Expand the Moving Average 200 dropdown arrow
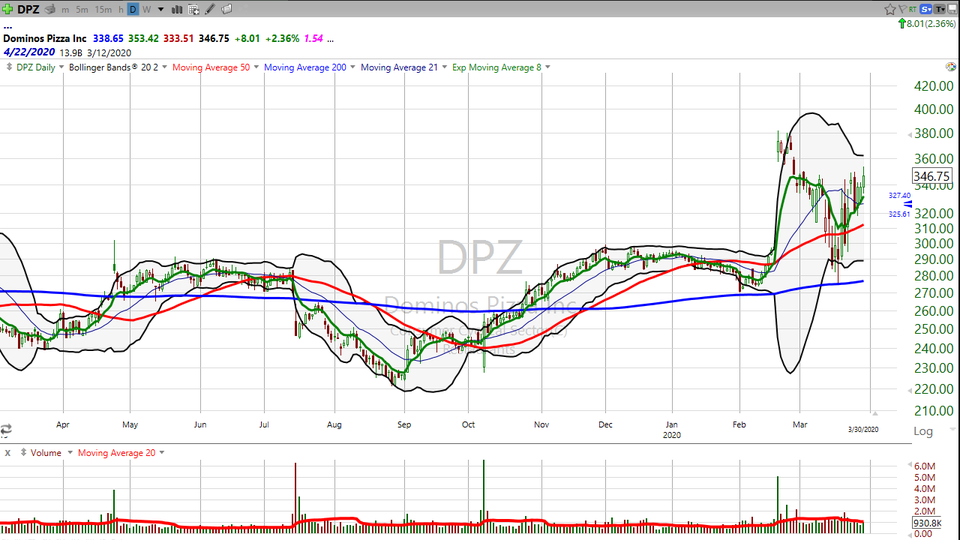960x540 pixels. [x=353, y=67]
